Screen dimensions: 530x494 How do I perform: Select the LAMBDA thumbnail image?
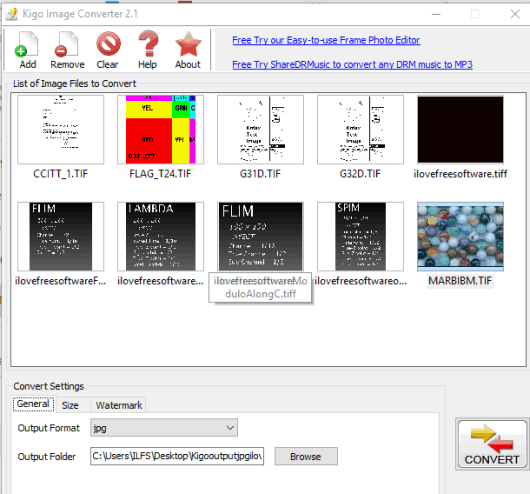pos(161,237)
